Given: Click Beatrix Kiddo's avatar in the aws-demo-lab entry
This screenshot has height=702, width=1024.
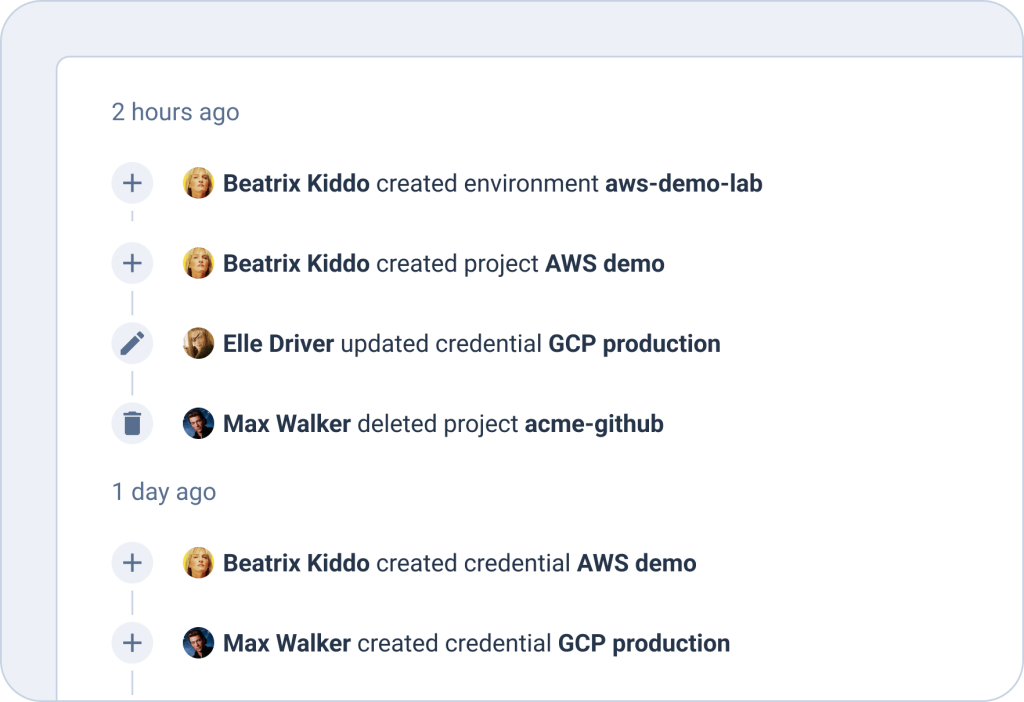Looking at the screenshot, I should click(198, 184).
